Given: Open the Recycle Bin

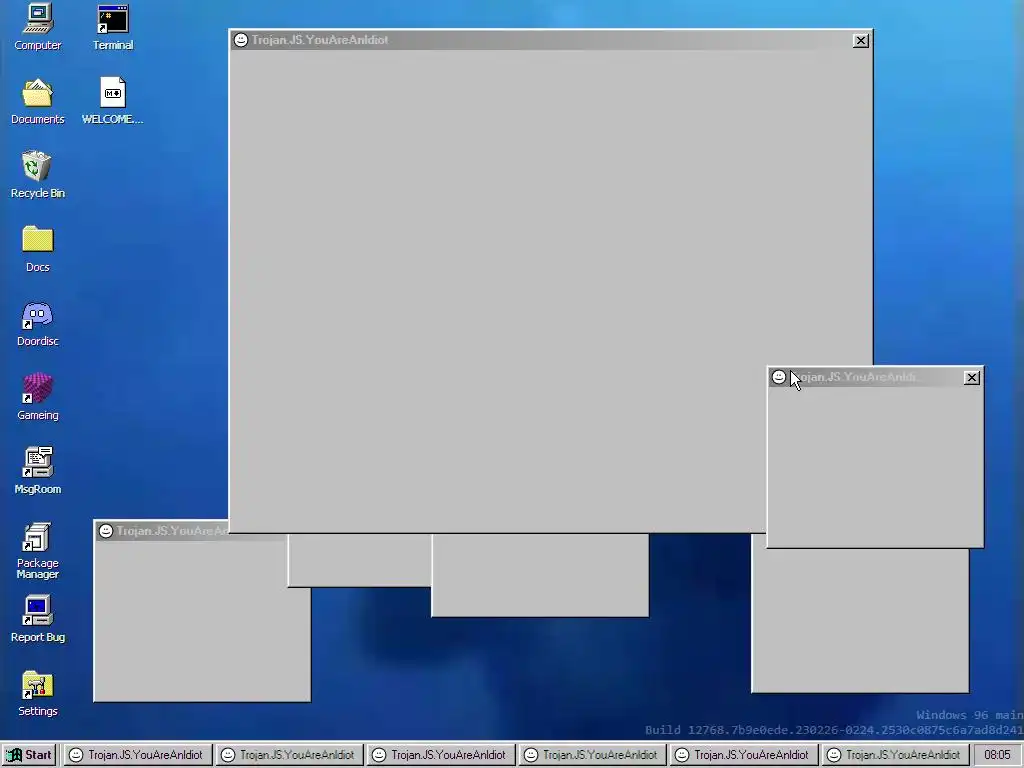Looking at the screenshot, I should 37,175.
